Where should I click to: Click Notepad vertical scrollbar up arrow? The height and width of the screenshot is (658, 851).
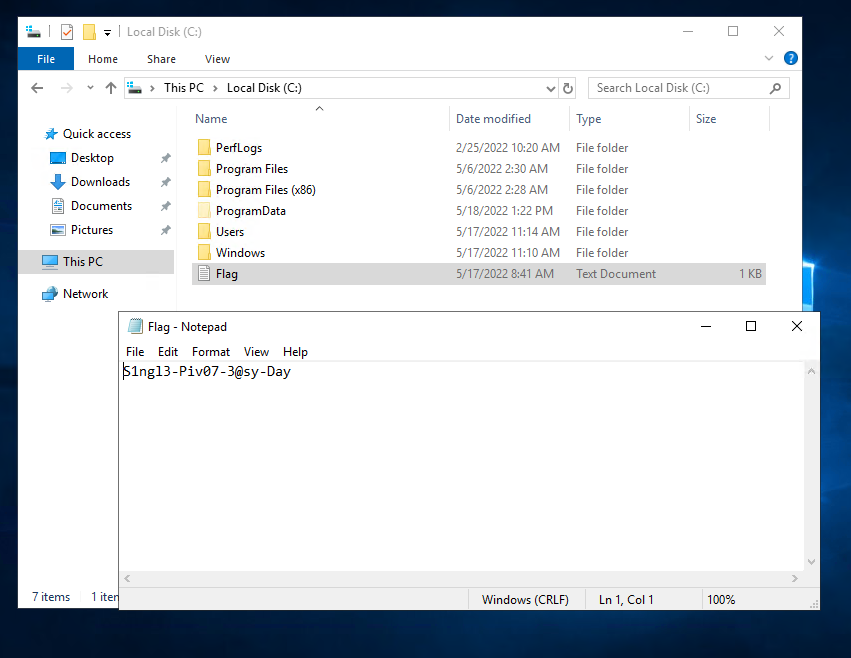811,372
